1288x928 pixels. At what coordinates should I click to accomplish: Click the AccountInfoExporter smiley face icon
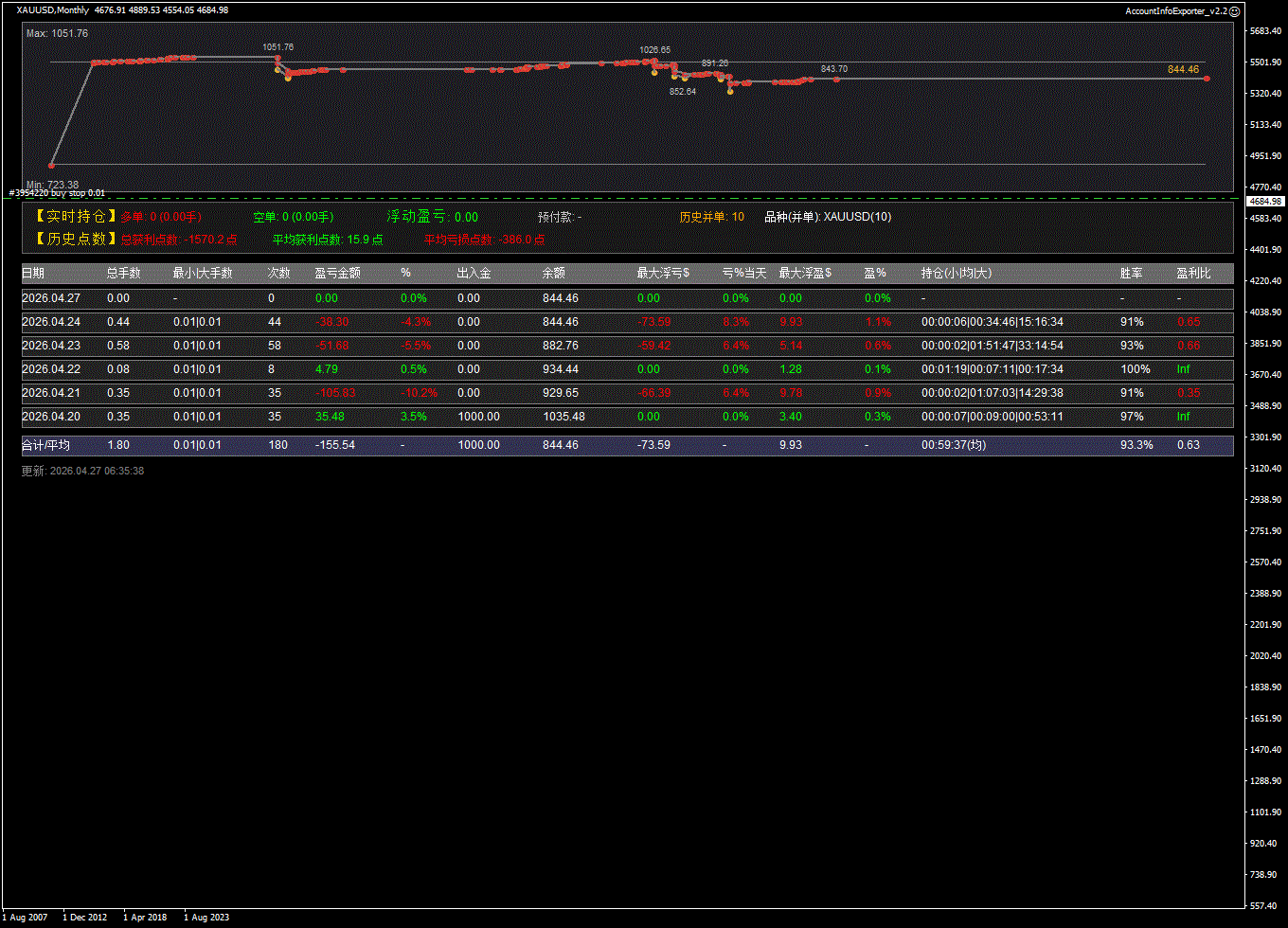coord(1234,10)
